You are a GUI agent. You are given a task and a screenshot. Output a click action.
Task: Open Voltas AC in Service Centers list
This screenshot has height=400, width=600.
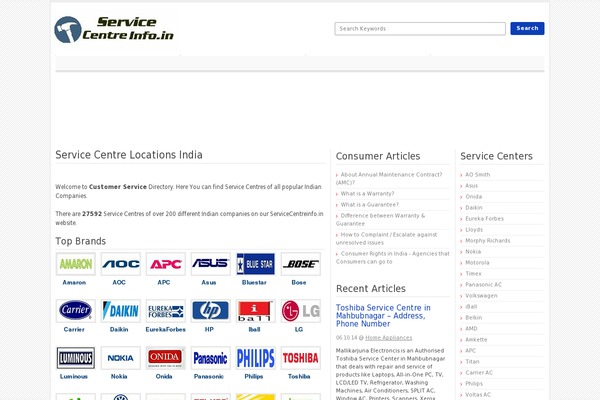pyautogui.click(x=478, y=395)
